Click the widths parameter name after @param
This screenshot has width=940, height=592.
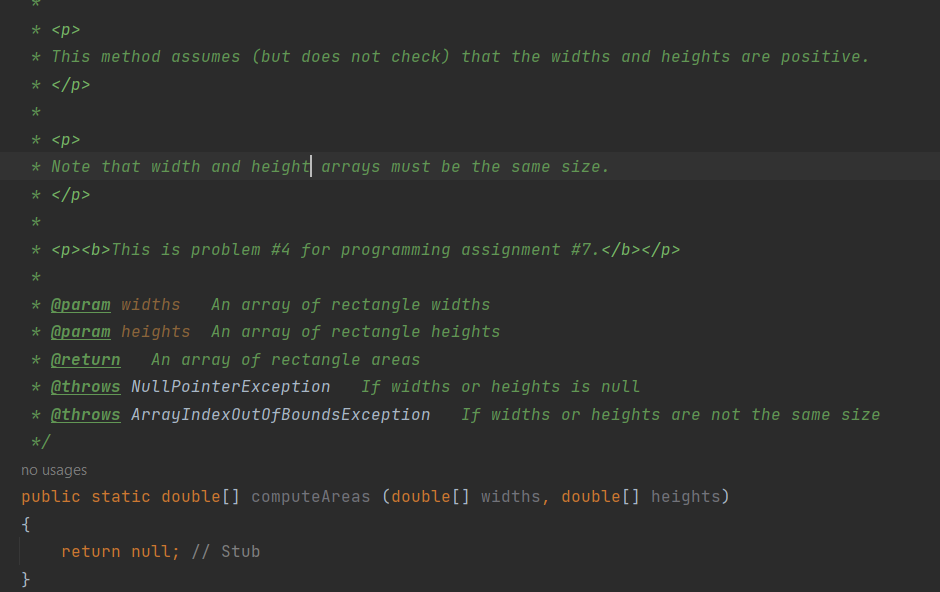coord(150,304)
